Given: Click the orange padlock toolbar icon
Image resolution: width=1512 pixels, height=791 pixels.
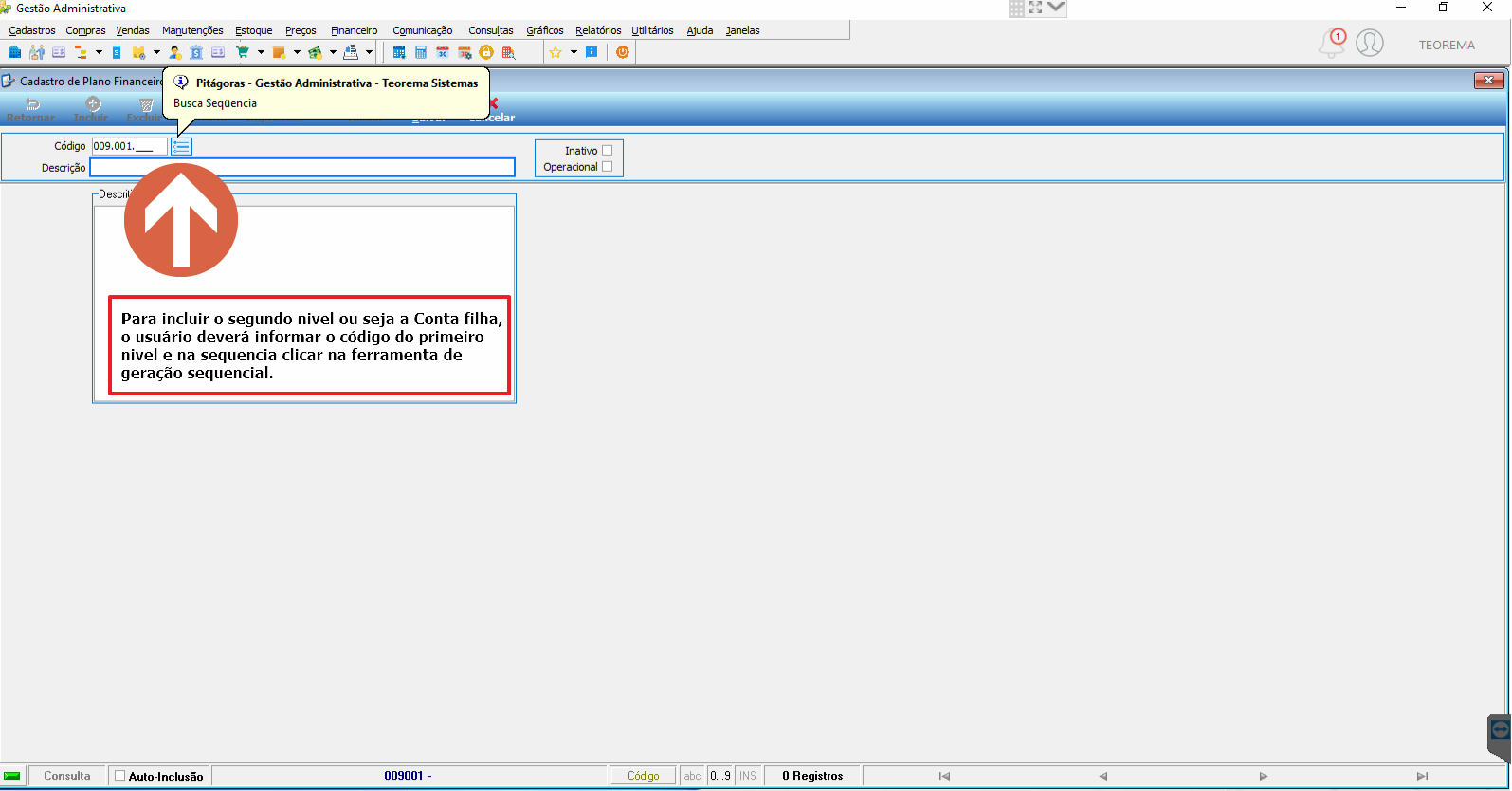Looking at the screenshot, I should (486, 52).
